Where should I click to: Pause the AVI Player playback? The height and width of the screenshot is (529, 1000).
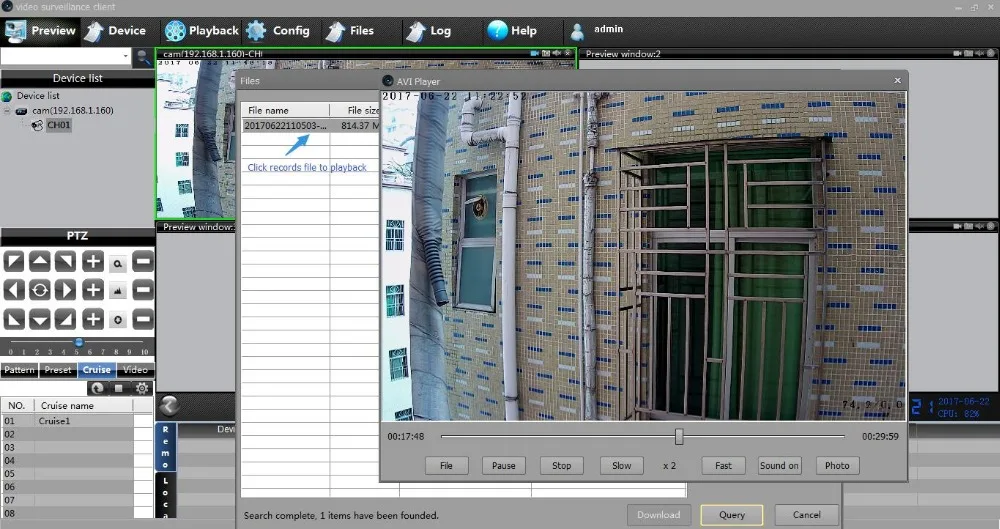click(504, 466)
